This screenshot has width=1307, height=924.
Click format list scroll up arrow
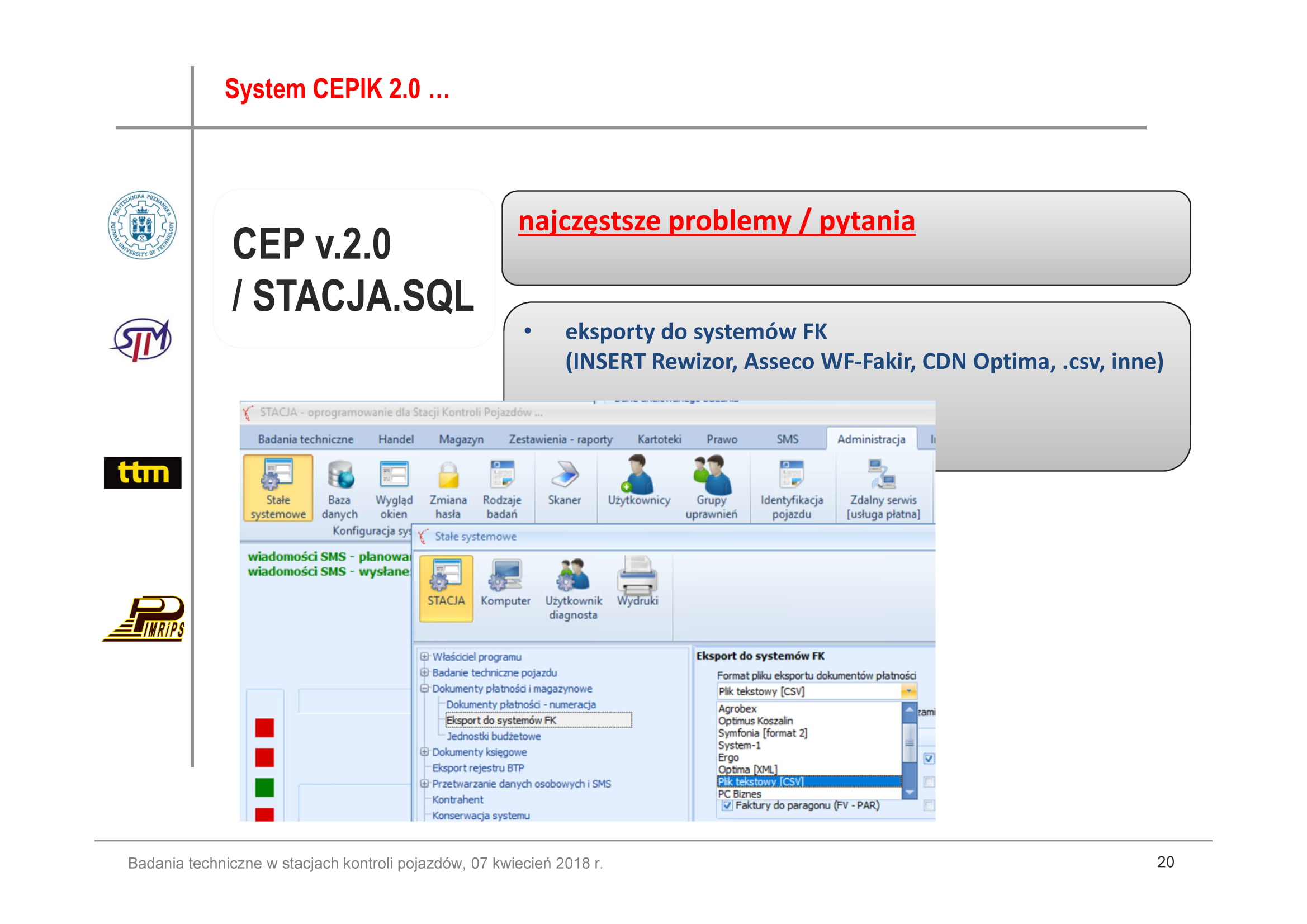(x=910, y=710)
